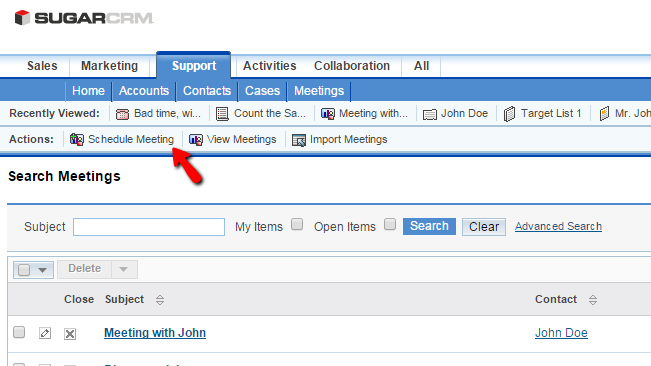This screenshot has height=366, width=651.
Task: Sort list by Contact column arrows
Action: (x=593, y=300)
